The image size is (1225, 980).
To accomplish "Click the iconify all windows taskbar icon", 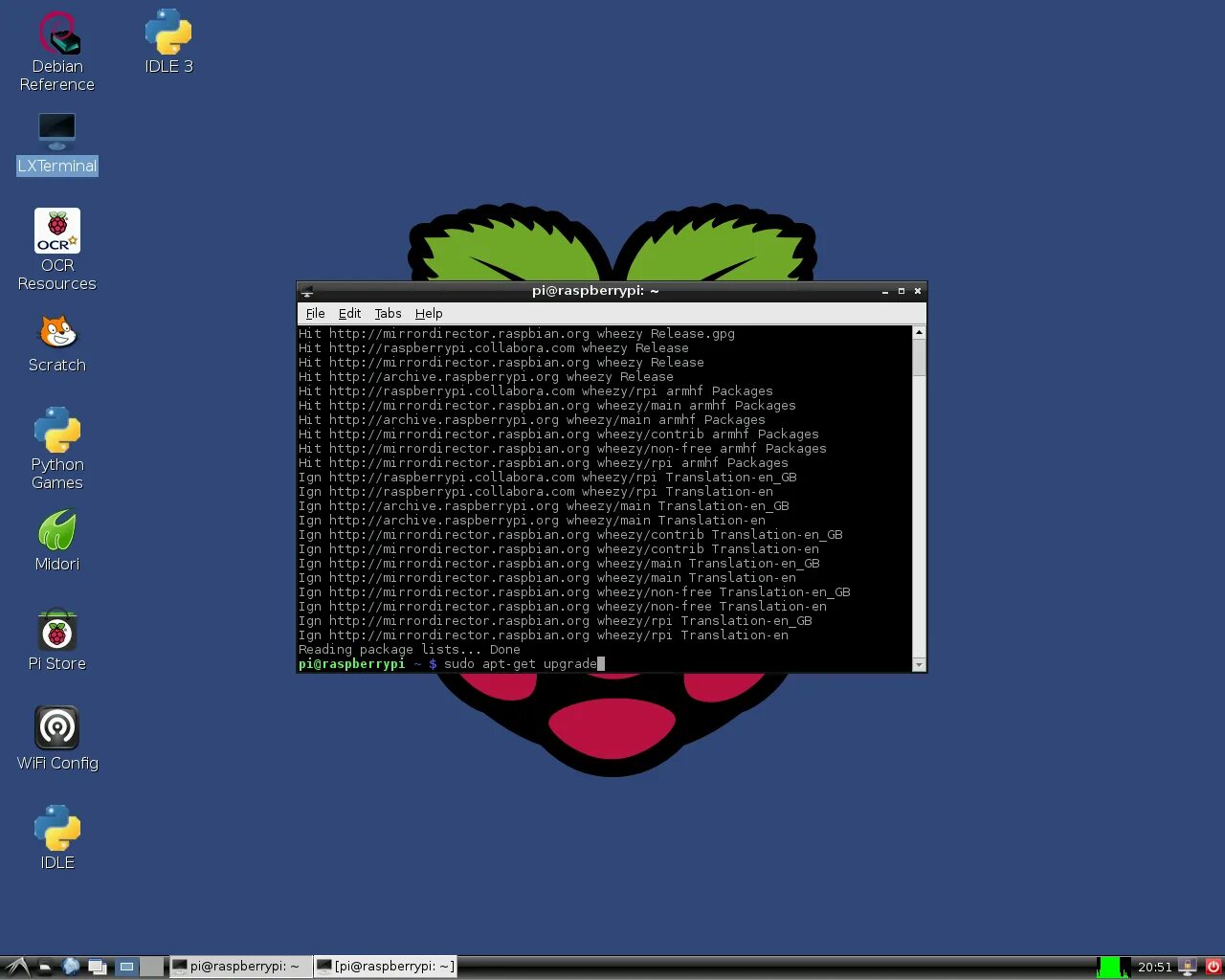I will click(98, 967).
